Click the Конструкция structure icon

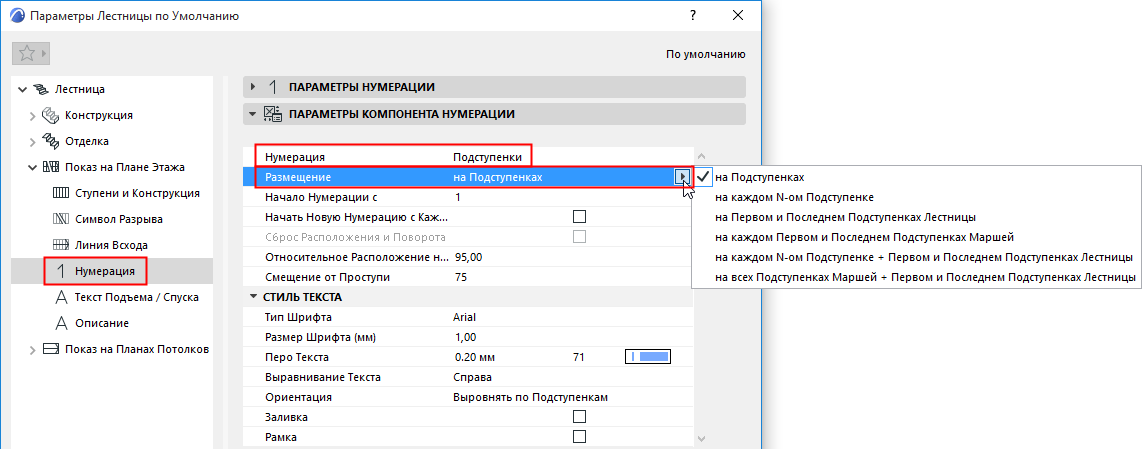point(50,115)
